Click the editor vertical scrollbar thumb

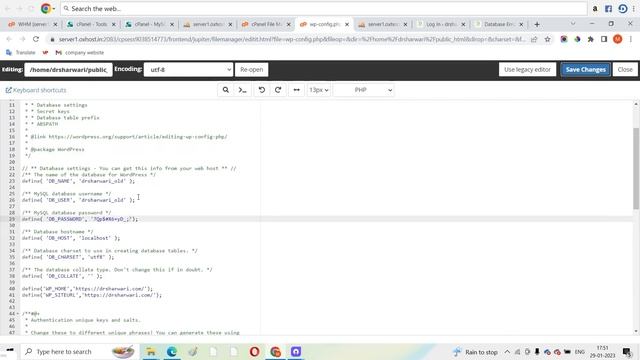point(636,168)
